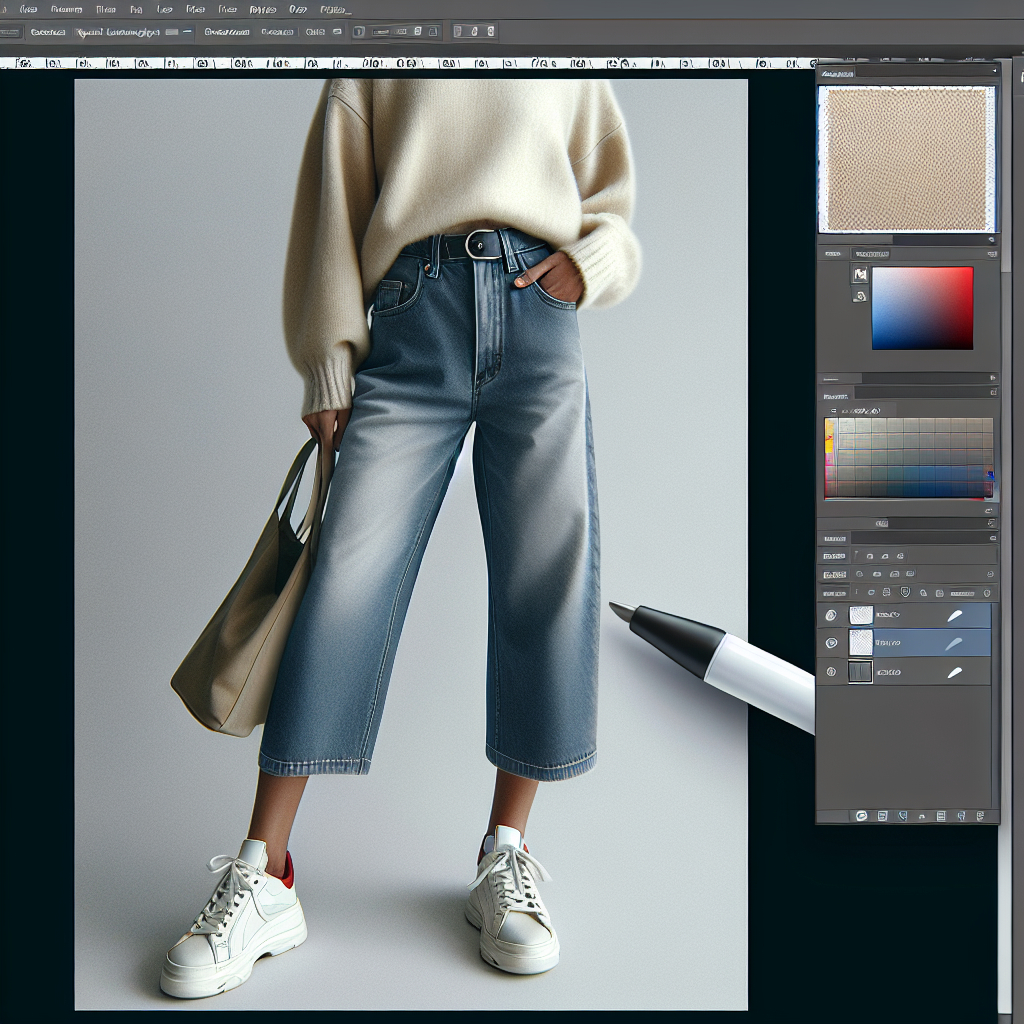
Task: Click the second icon in the layers panel bottom bar
Action: (x=880, y=816)
